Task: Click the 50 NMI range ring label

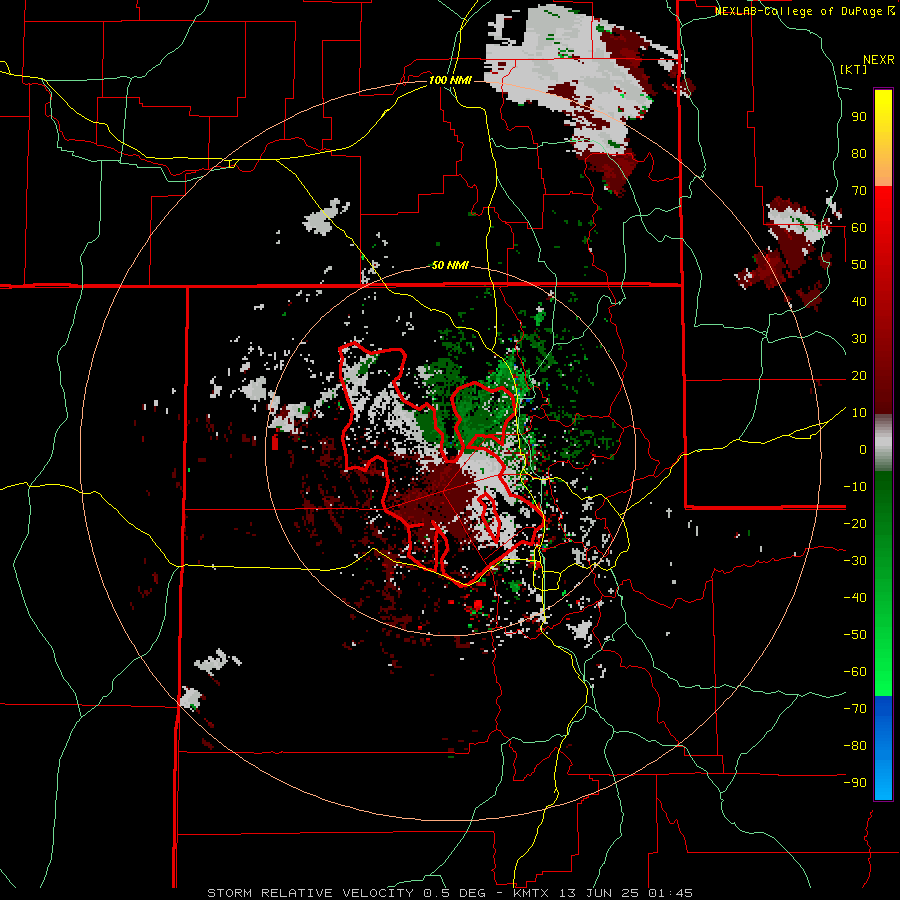Action: [x=450, y=265]
